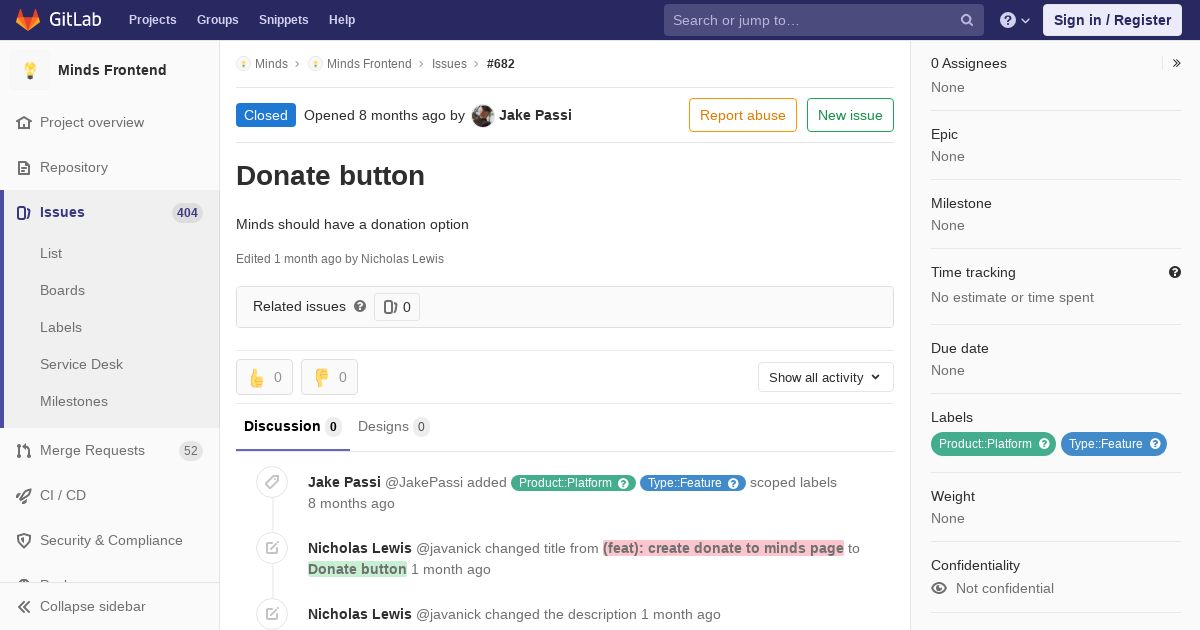Click the Collapse sidebar toggle
The height and width of the screenshot is (630, 1200).
pyautogui.click(x=92, y=606)
